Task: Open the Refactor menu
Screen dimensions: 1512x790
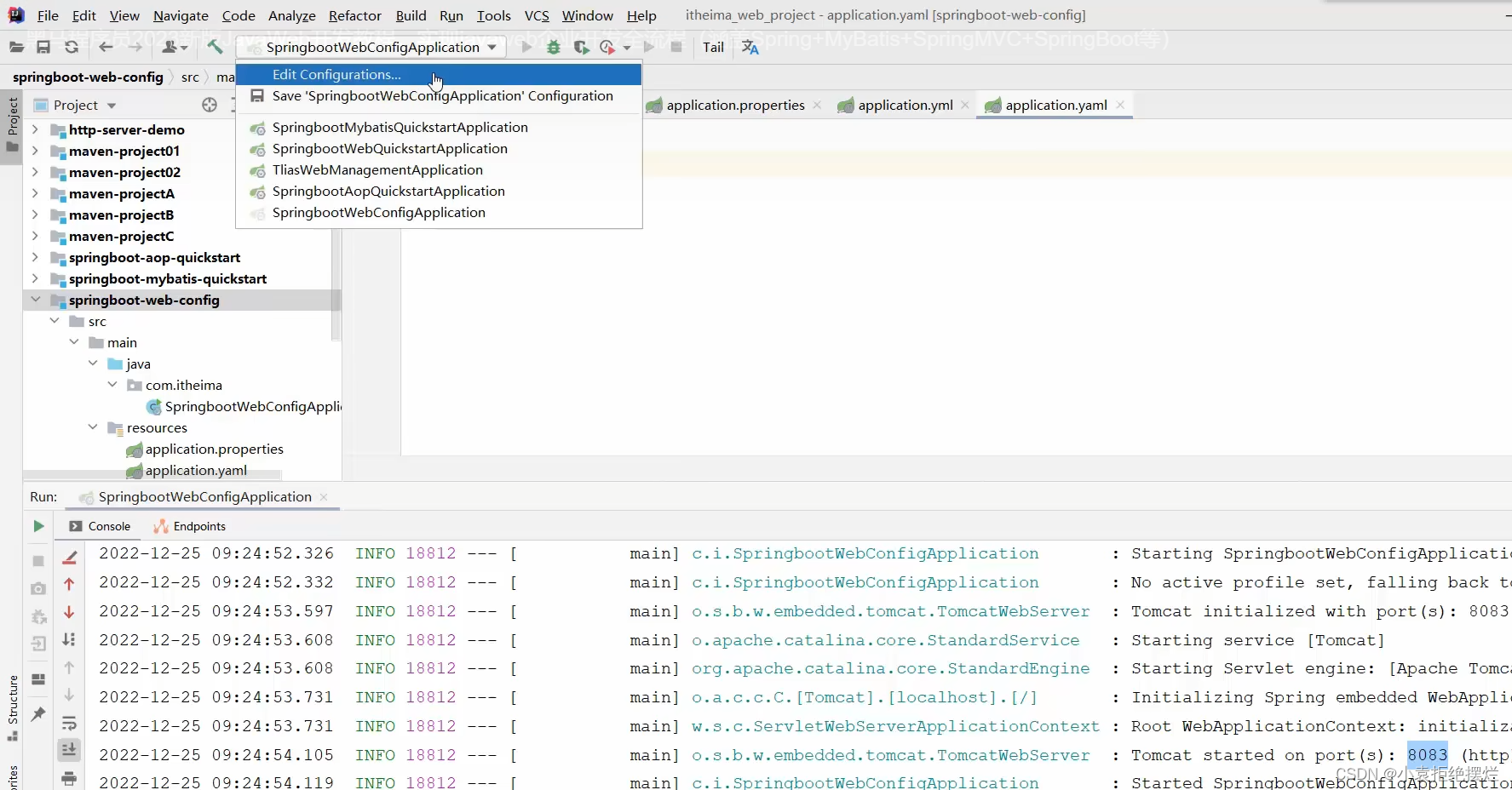Action: (x=354, y=15)
